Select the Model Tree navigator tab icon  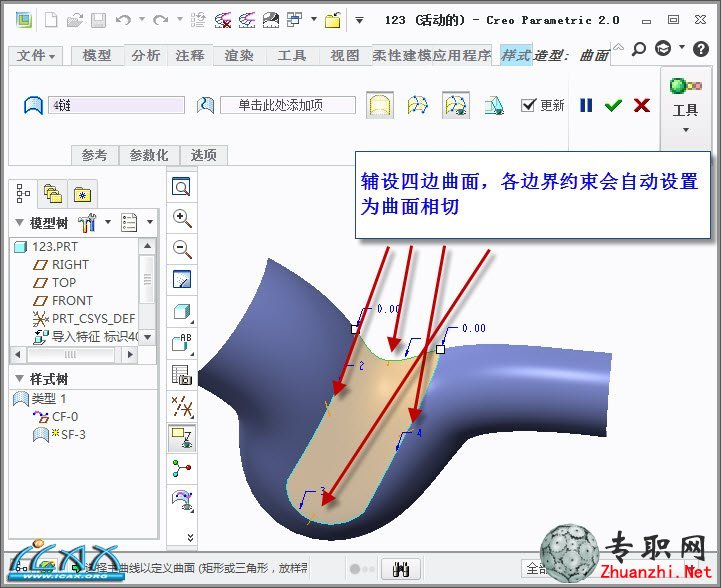23,194
